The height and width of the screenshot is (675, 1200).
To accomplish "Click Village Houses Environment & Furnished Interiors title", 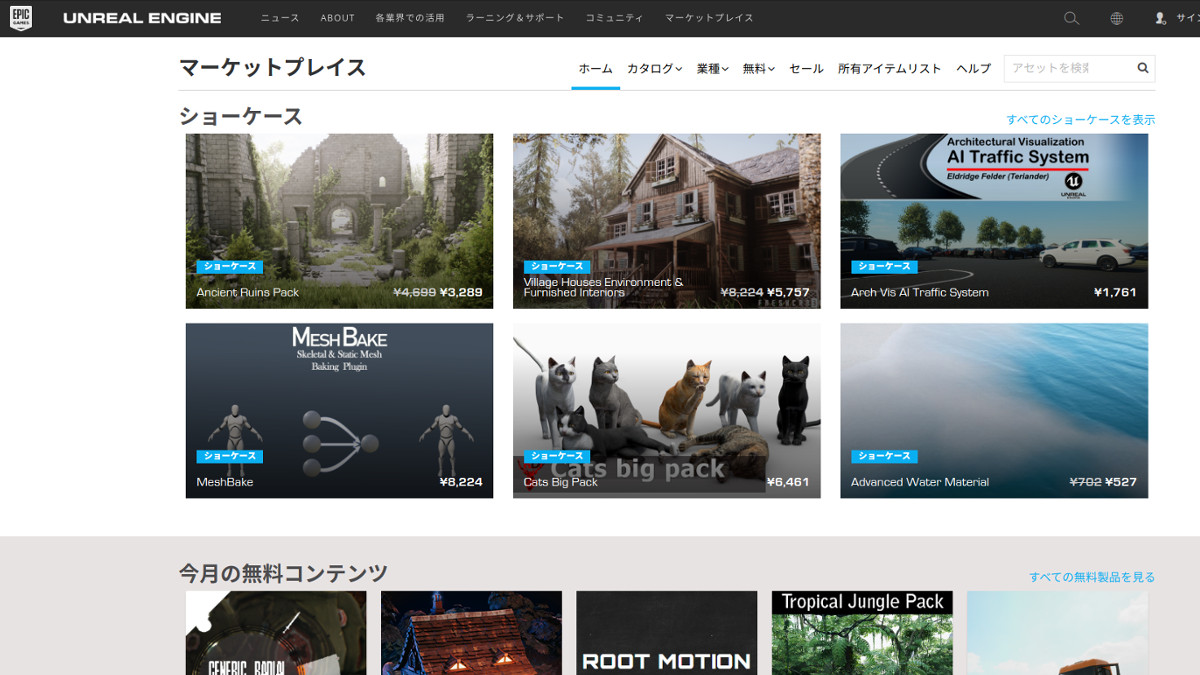I will [604, 288].
